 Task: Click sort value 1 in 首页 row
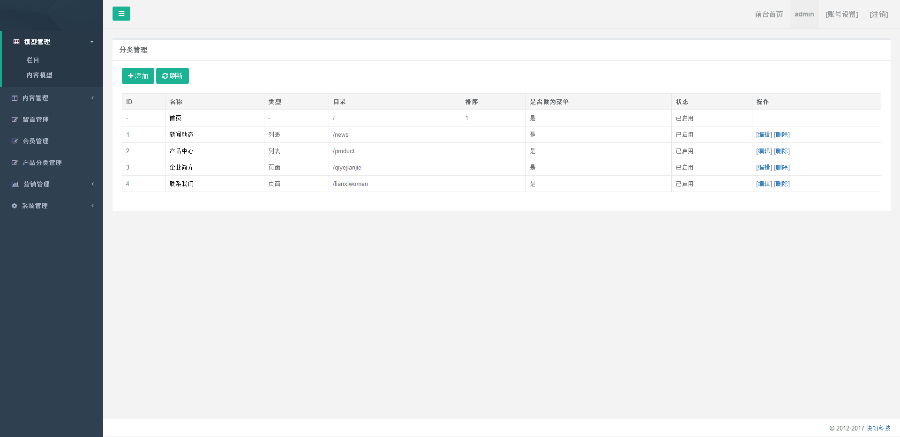(467, 118)
